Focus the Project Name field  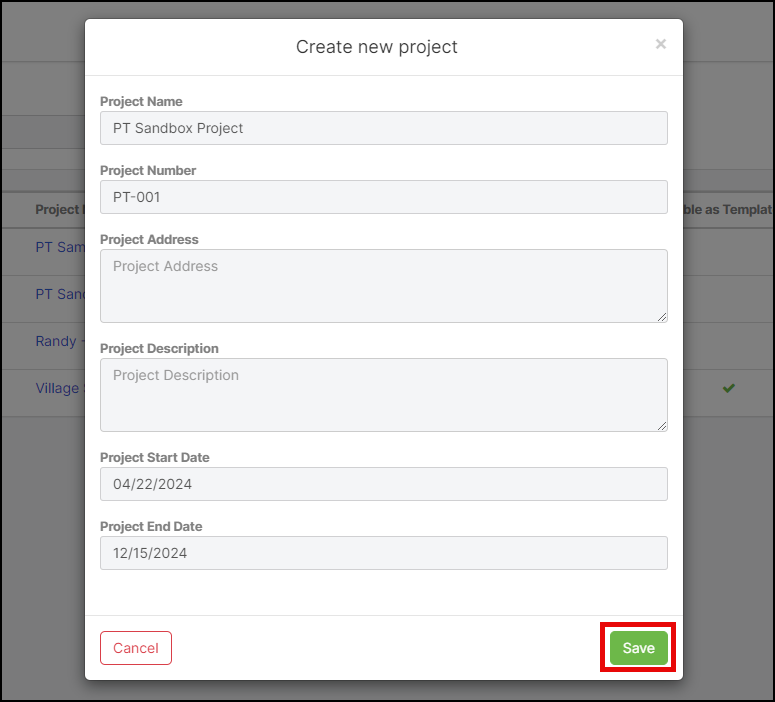pyautogui.click(x=384, y=128)
